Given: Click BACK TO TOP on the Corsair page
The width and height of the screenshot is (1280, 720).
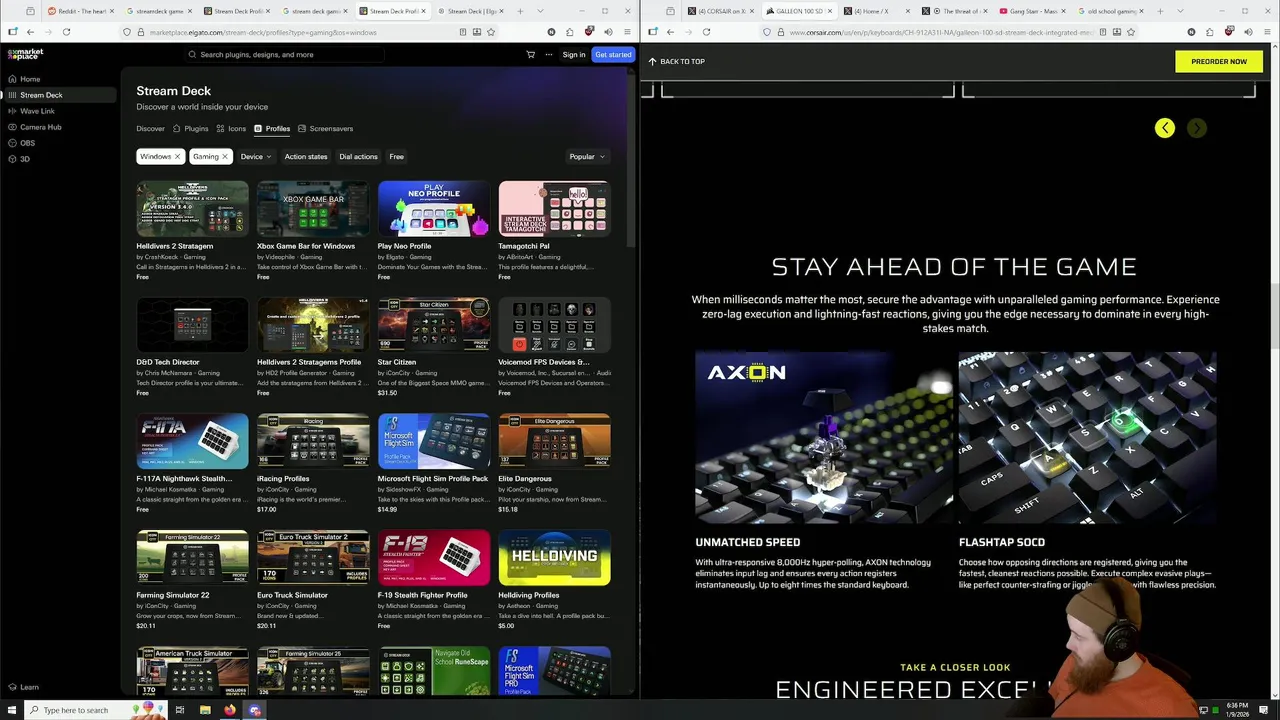Looking at the screenshot, I should (x=677, y=62).
